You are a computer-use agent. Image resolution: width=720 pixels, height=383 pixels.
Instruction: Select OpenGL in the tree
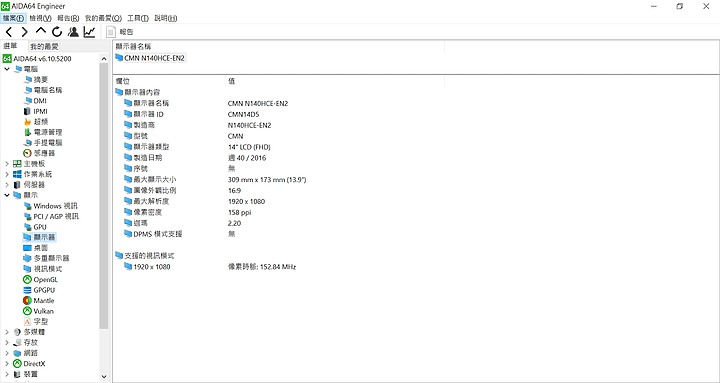pyautogui.click(x=40, y=280)
